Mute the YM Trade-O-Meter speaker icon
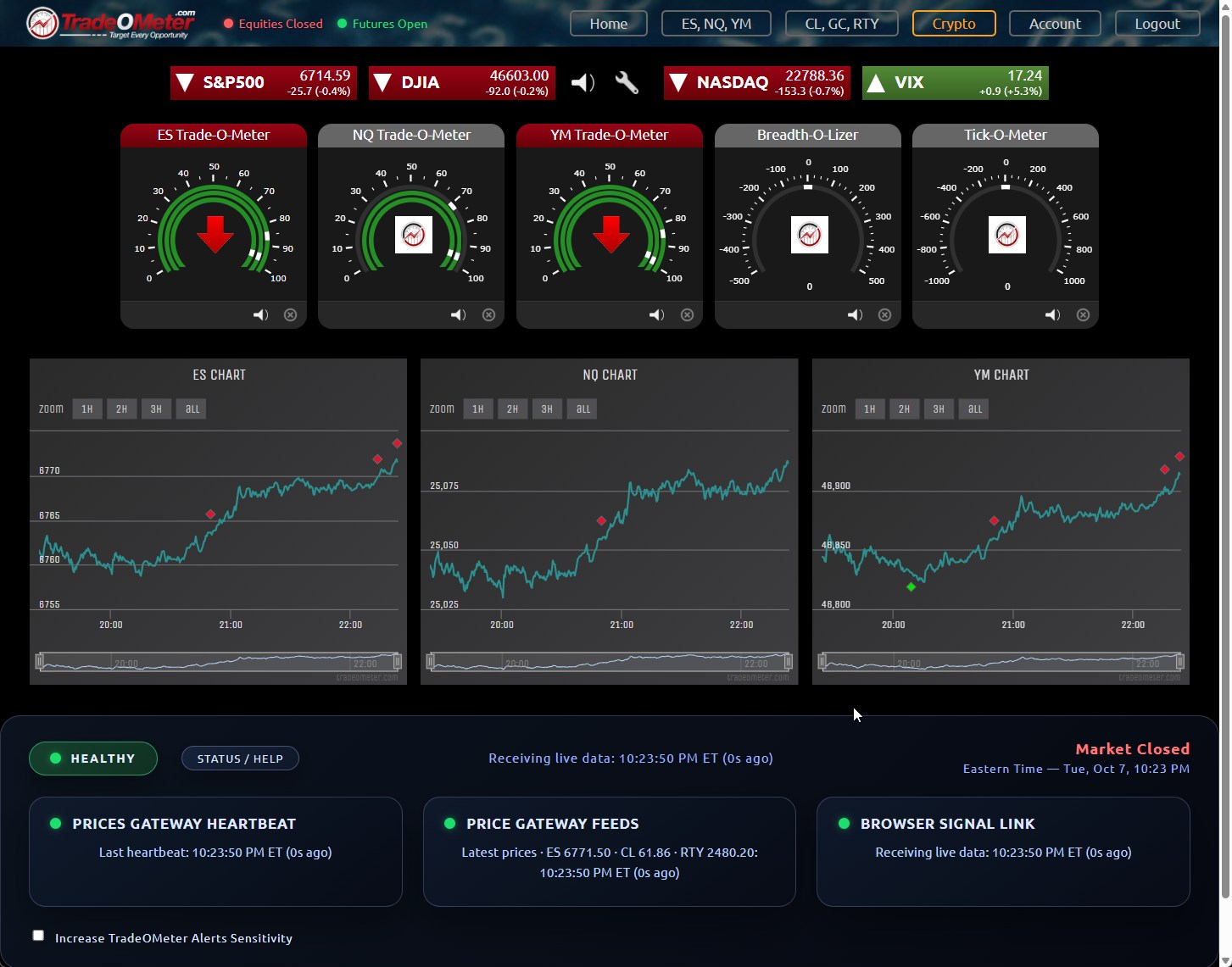This screenshot has height=967, width=1232. point(656,315)
